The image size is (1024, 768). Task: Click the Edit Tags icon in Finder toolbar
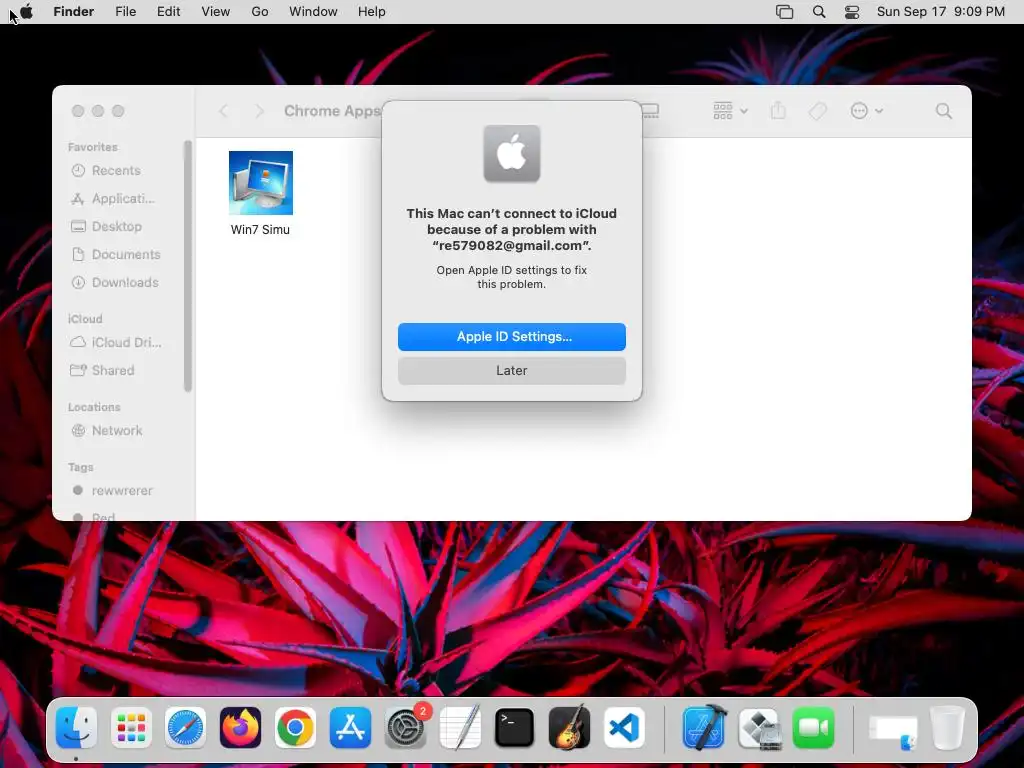point(817,111)
